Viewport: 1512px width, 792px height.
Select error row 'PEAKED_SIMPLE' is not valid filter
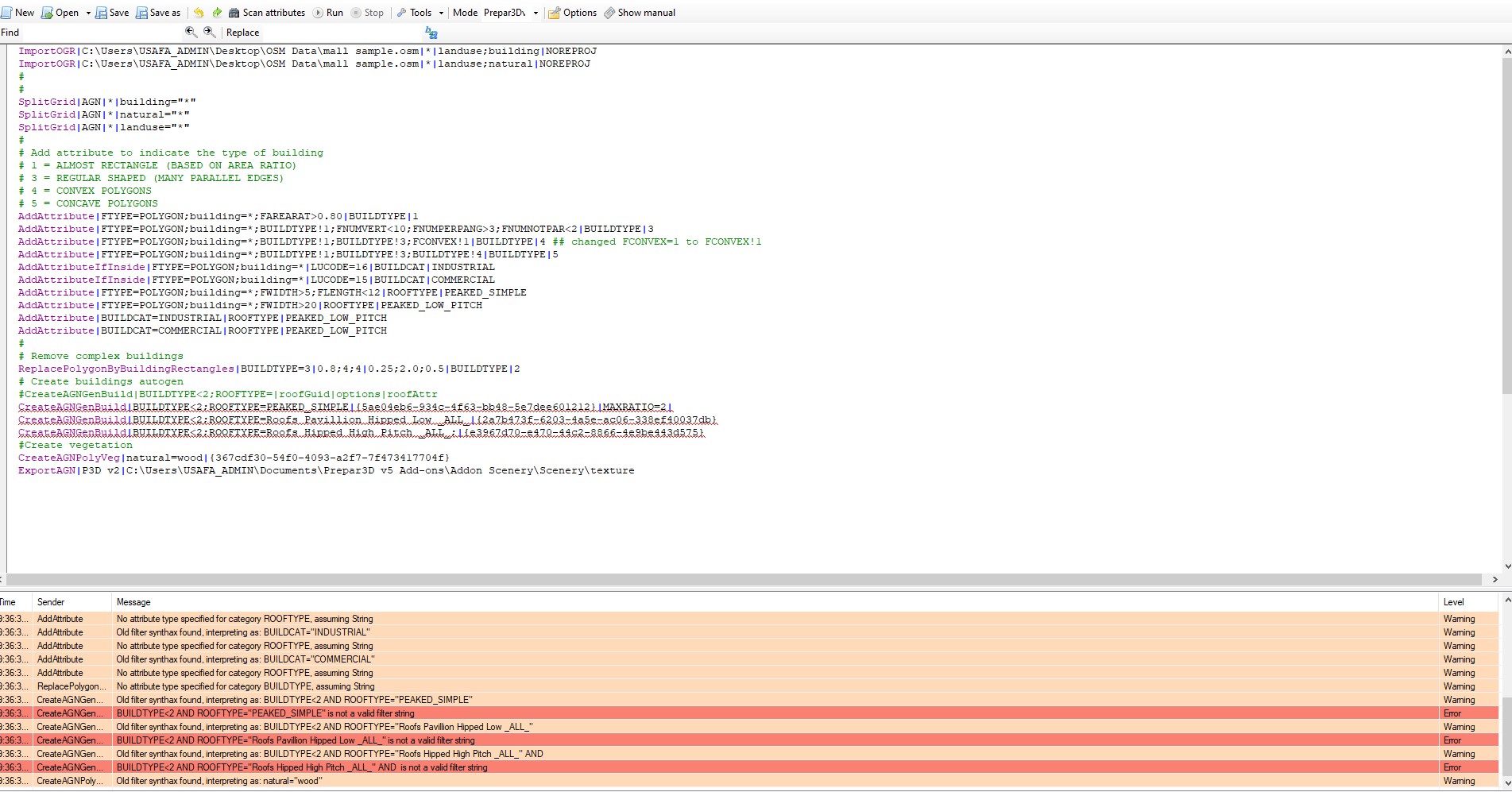tap(749, 713)
